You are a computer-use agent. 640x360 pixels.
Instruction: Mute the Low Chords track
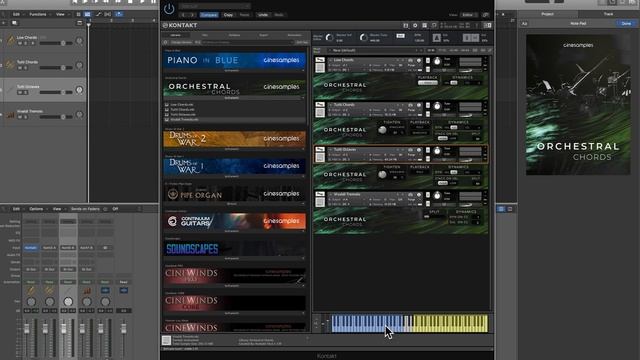pyautogui.click(x=20, y=43)
